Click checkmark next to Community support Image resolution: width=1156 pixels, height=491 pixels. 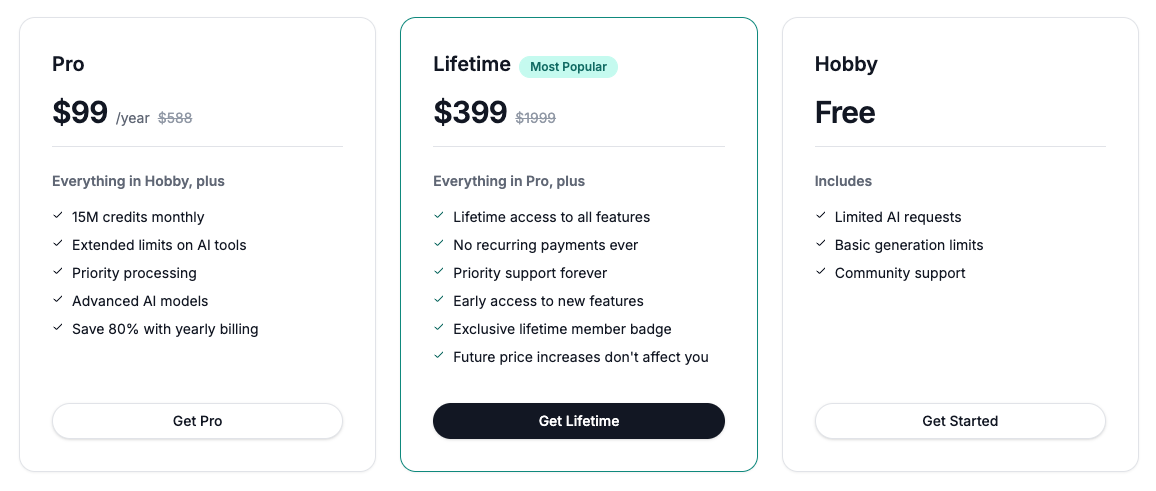pos(821,272)
